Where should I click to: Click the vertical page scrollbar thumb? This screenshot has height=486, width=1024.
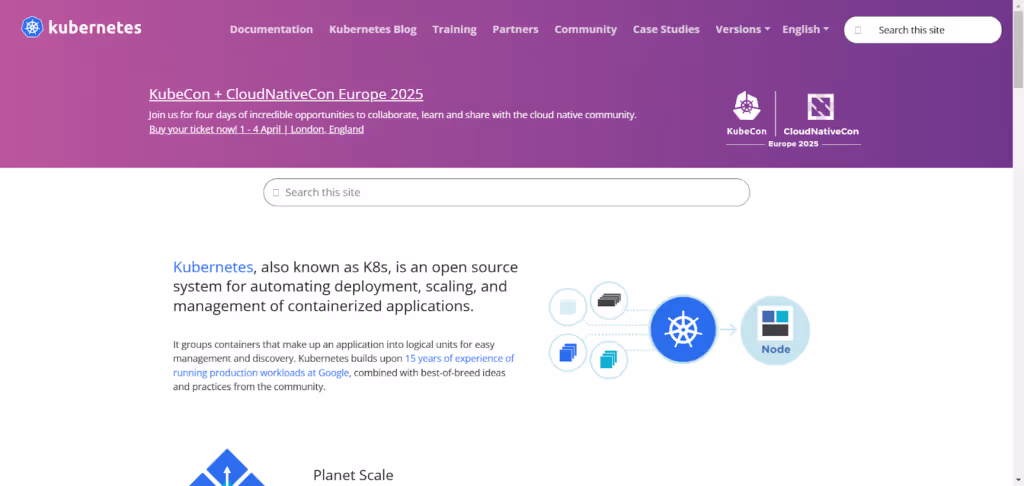point(1018,49)
